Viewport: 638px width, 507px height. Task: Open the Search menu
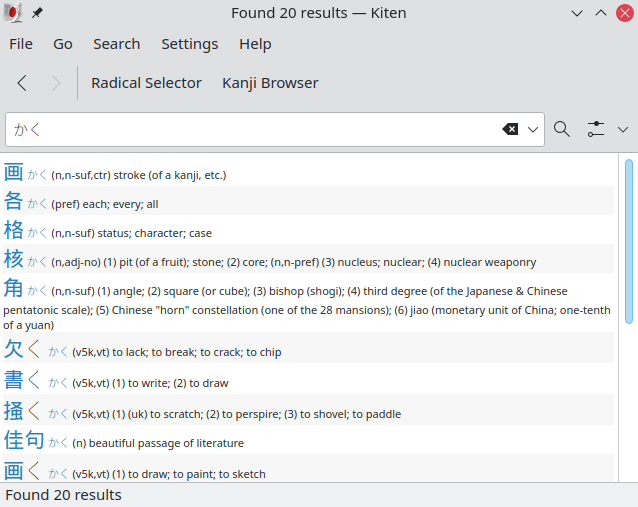[x=116, y=44]
